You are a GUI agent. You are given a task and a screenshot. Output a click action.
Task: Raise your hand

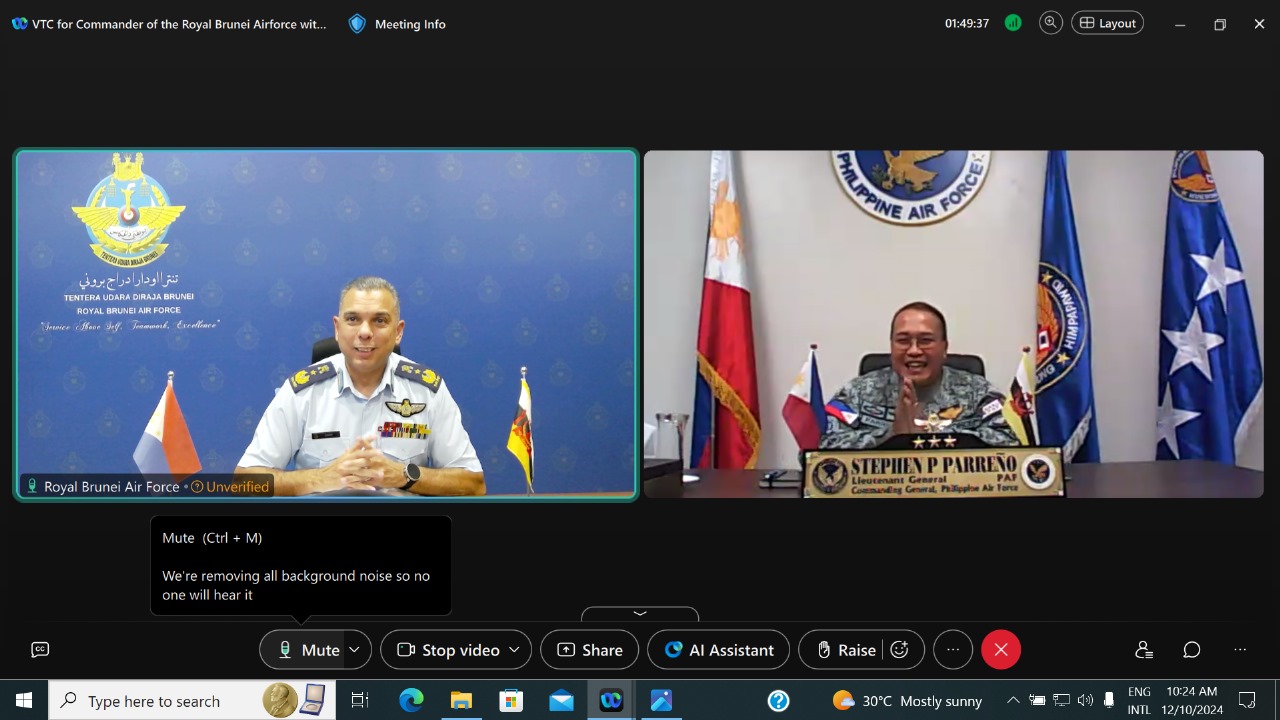845,650
